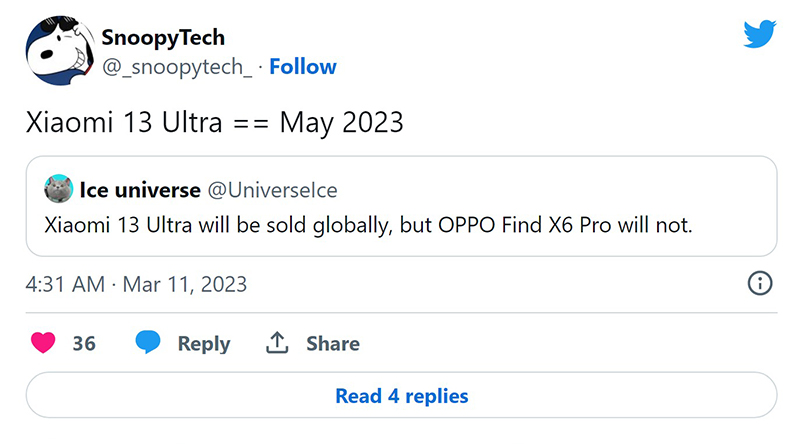
Task: Click the 36 likes count
Action: click(x=84, y=343)
